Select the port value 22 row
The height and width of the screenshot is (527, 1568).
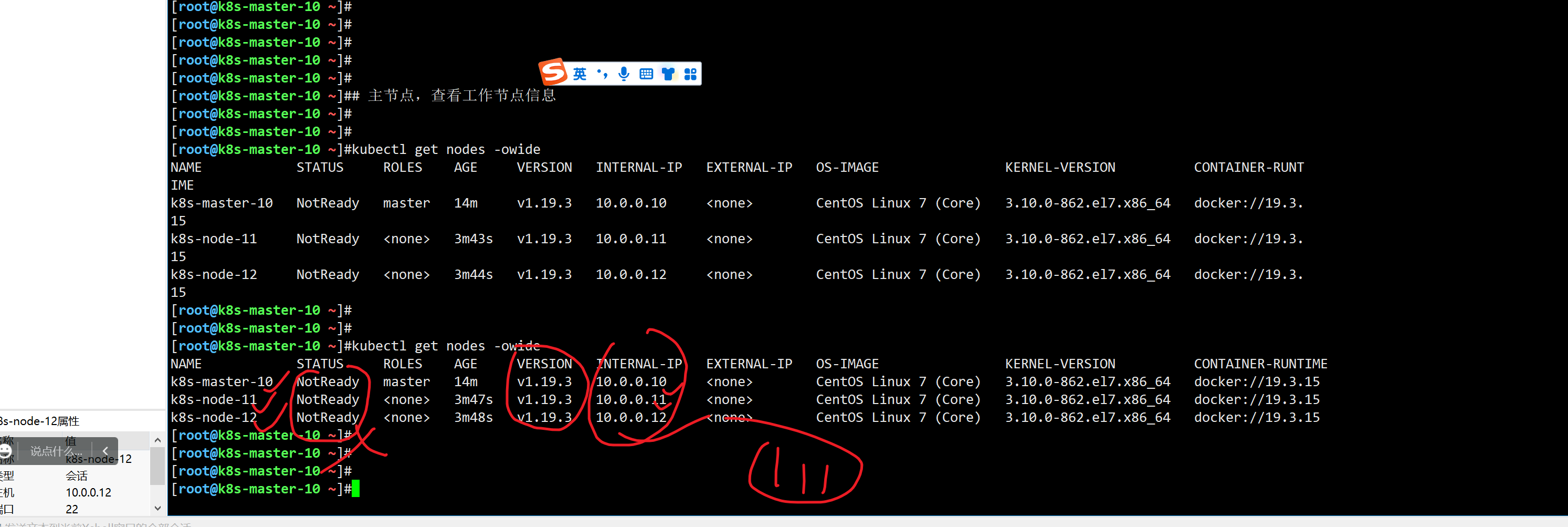[x=72, y=509]
